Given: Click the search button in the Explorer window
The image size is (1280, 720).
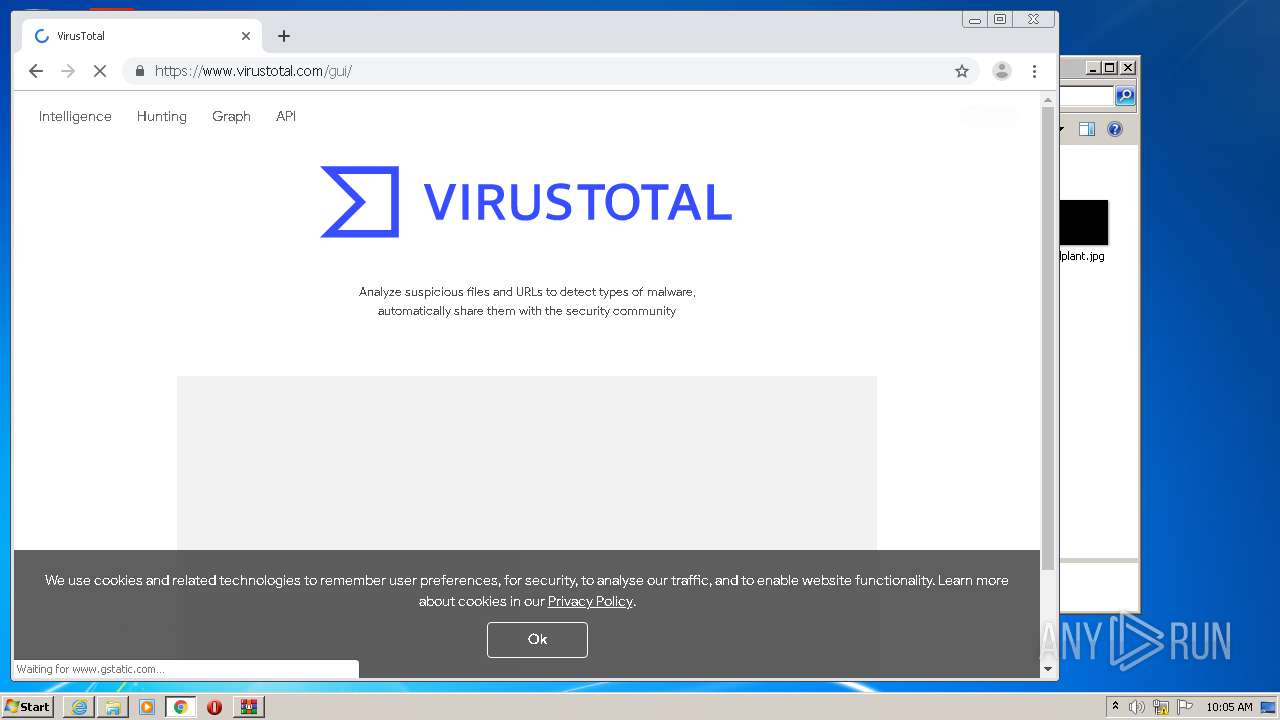Looking at the screenshot, I should coord(1125,96).
